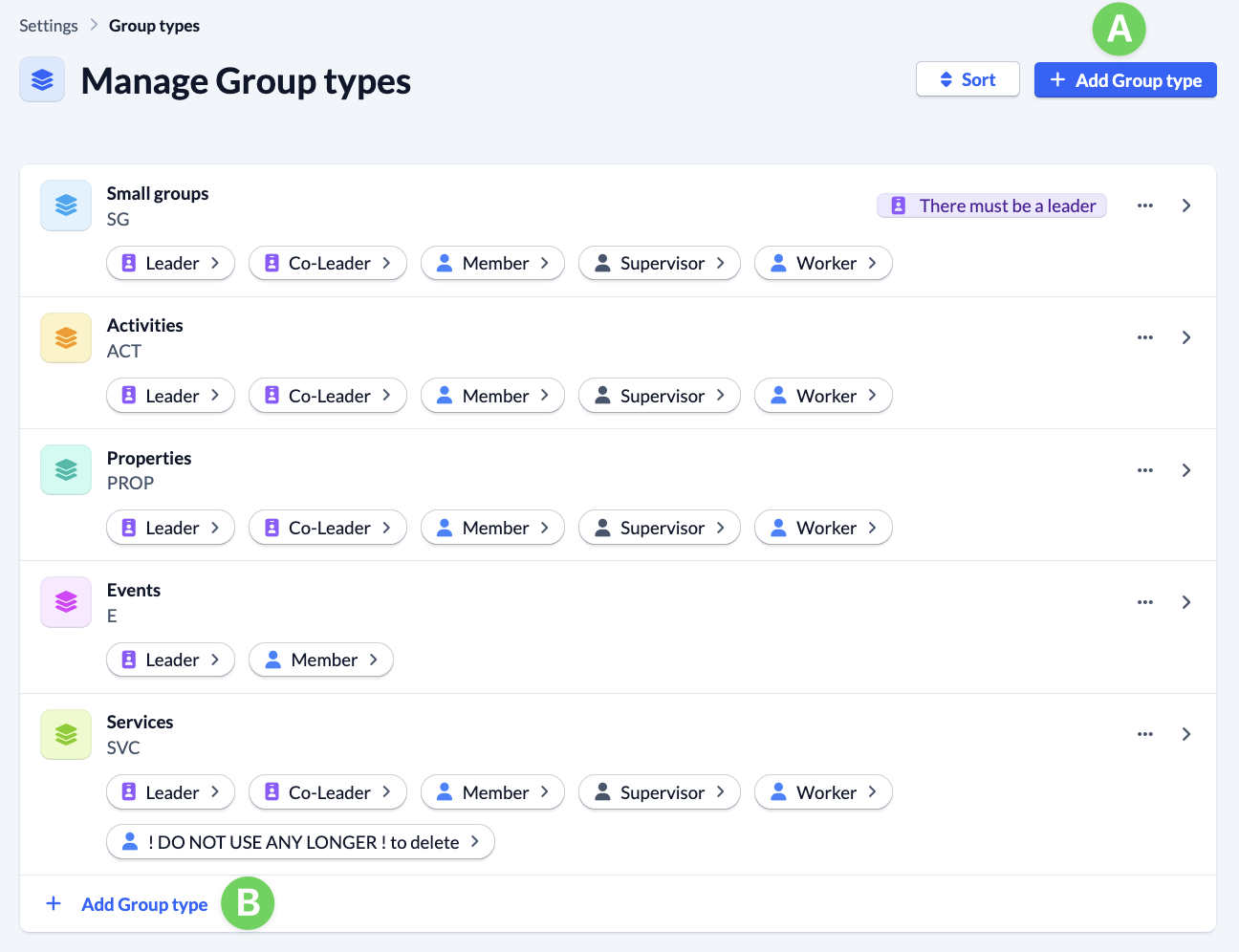Open the Member role under Events
Viewport: 1239px width, 952px height.
tap(320, 660)
